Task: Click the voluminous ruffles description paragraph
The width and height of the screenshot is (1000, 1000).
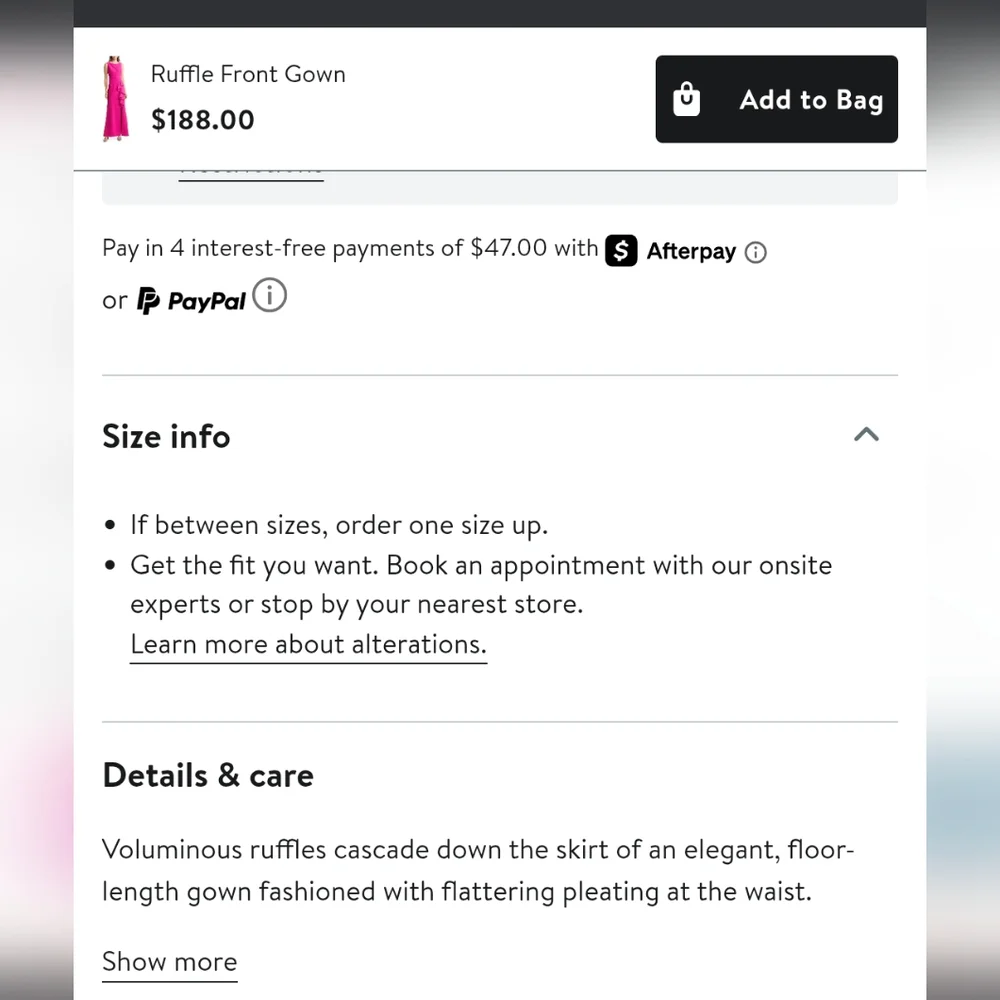Action: tap(478, 870)
